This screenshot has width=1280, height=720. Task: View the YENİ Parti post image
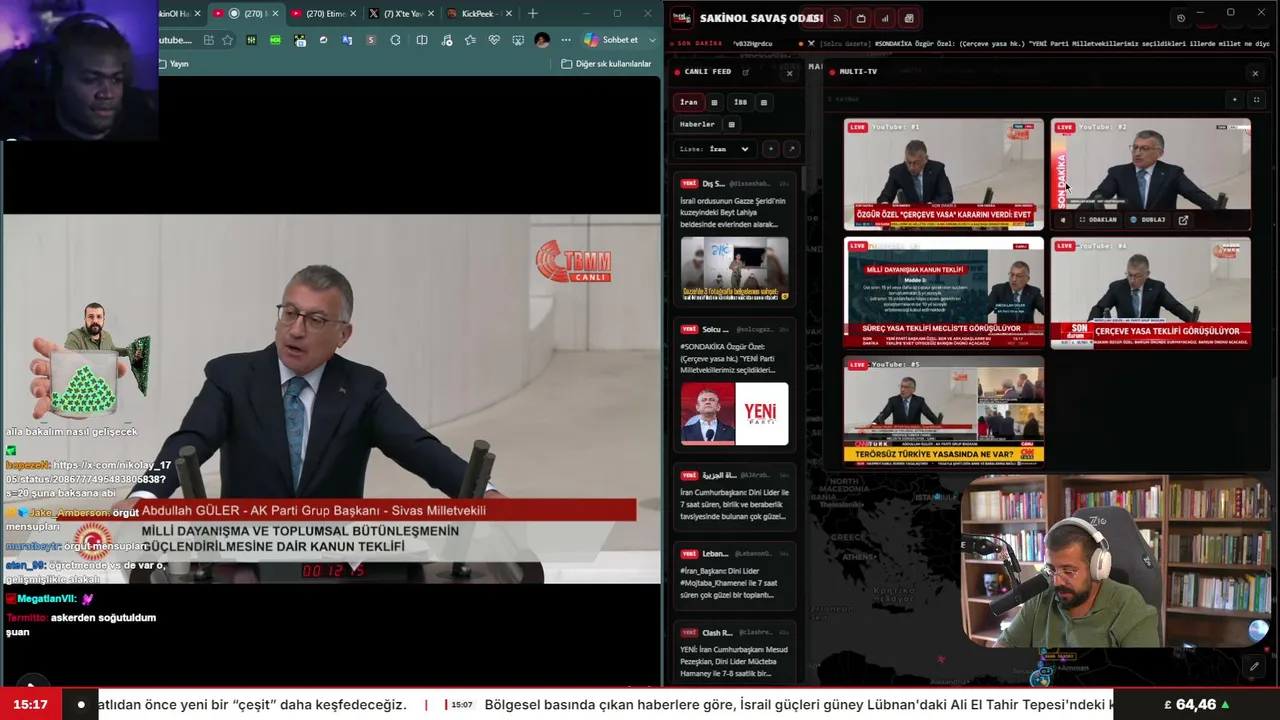click(734, 414)
